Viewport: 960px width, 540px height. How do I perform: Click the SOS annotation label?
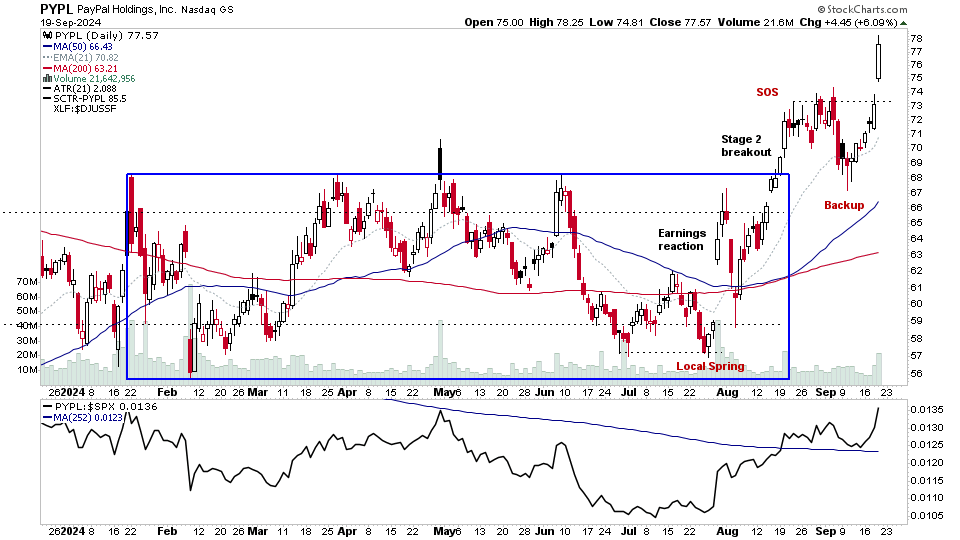click(767, 92)
